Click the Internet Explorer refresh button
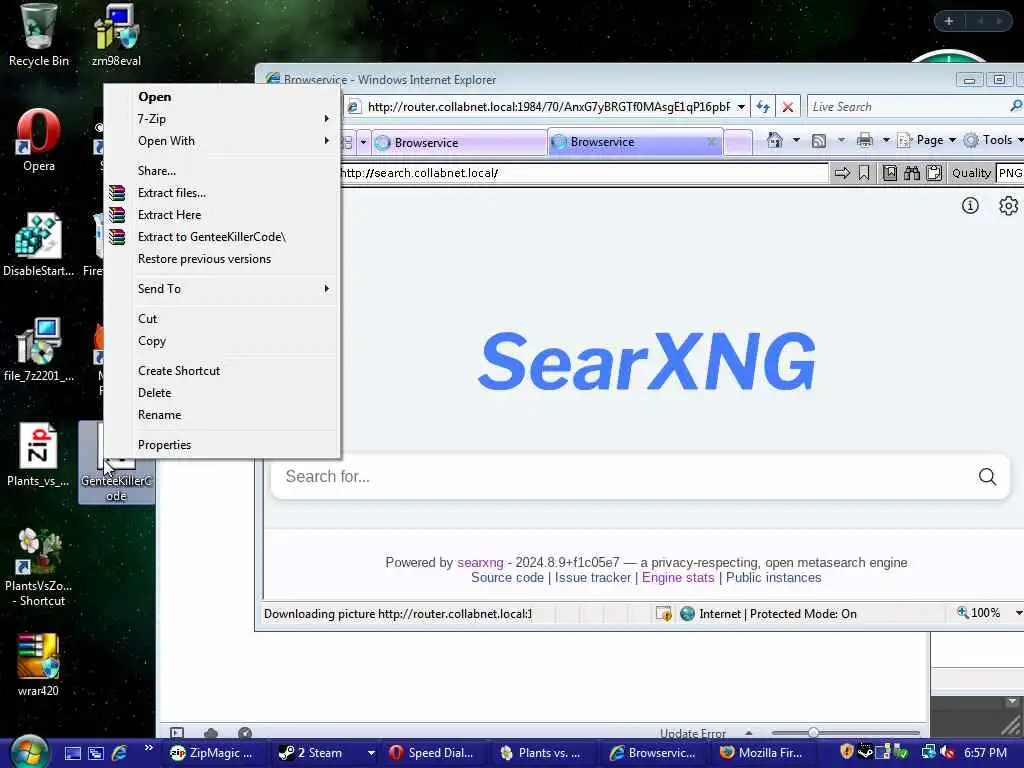 point(763,106)
